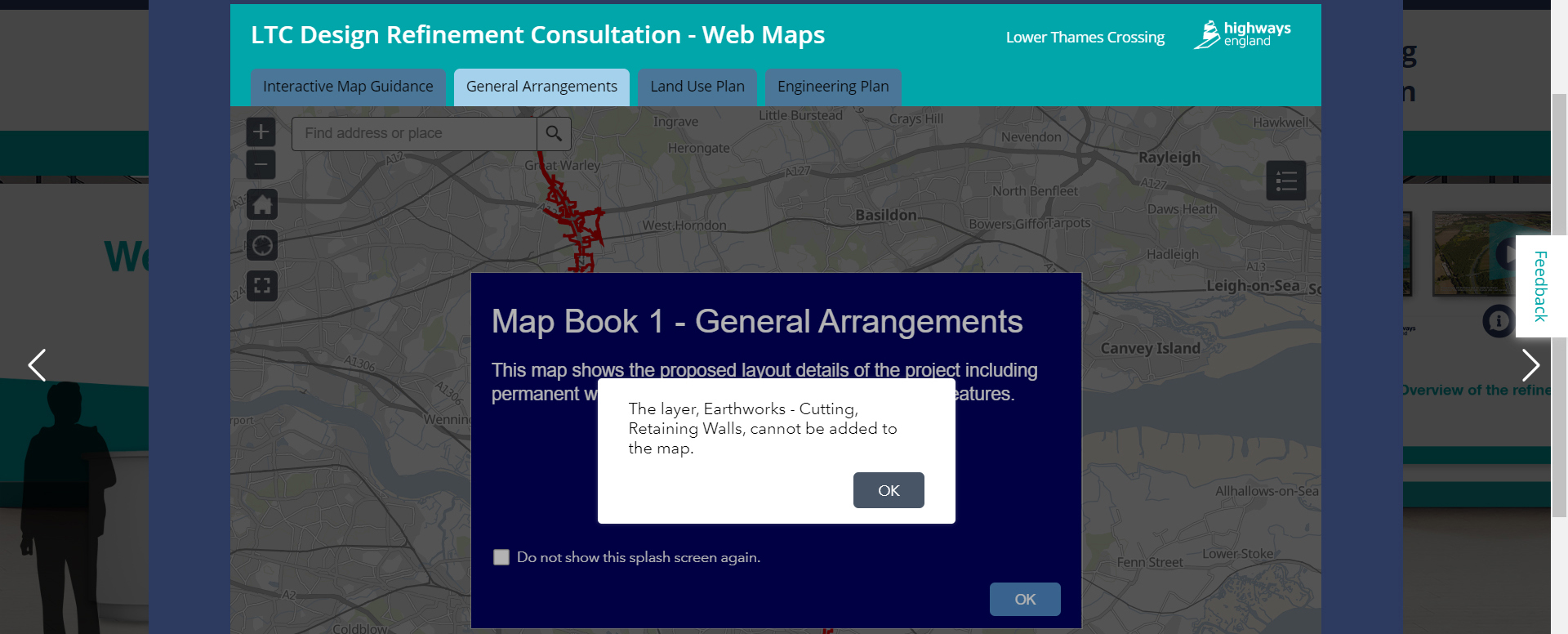Image resolution: width=1568 pixels, height=634 pixels.
Task: Click West Horndon label on map
Action: 684,225
